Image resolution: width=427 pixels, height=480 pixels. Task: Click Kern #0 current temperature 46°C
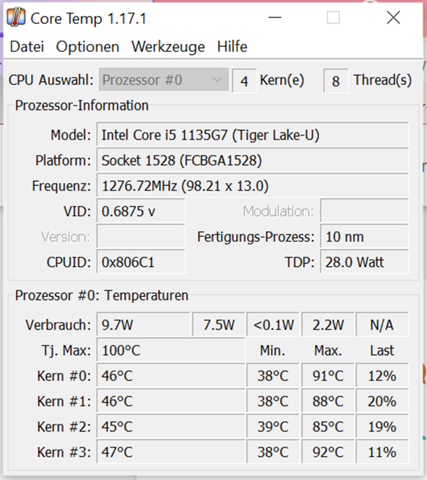coord(171,376)
